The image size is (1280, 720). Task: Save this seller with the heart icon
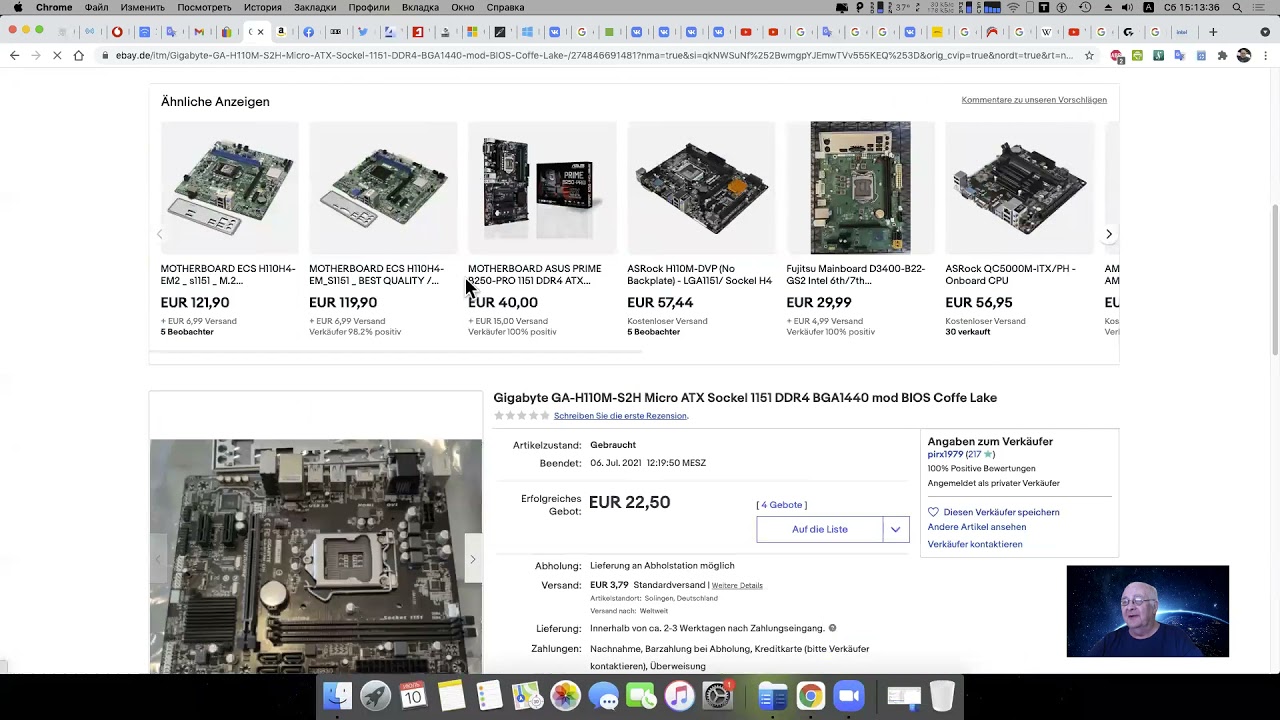[x=933, y=512]
